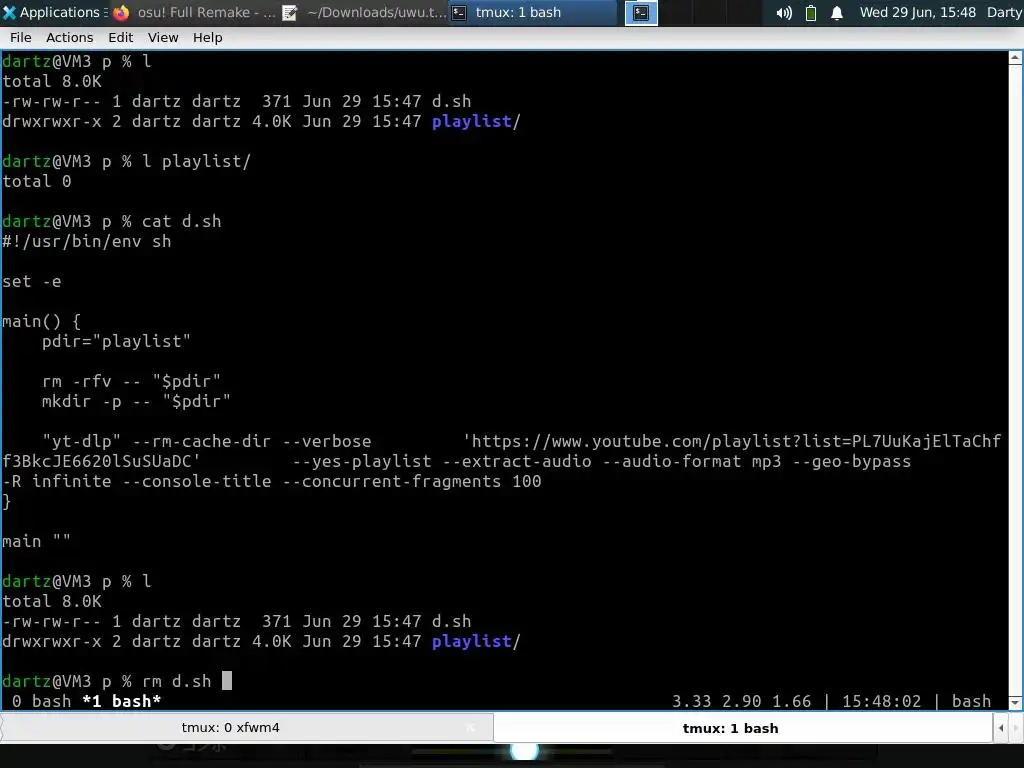Click the '"yt-dlp"' command text
1024x768 pixels.
pyautogui.click(x=82, y=441)
